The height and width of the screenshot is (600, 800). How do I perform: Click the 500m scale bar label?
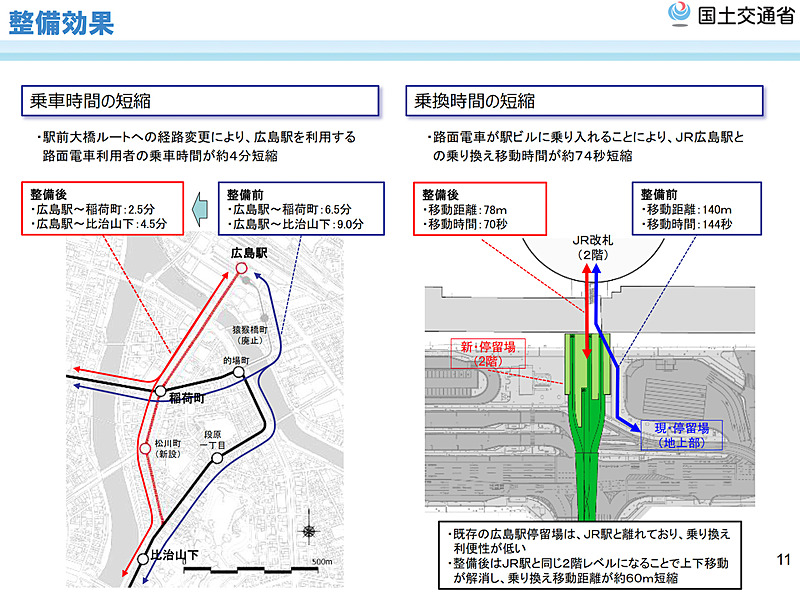click(x=322, y=561)
